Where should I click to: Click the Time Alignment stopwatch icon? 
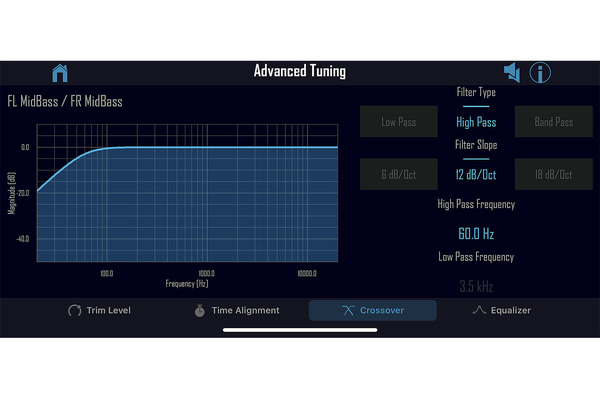(199, 310)
